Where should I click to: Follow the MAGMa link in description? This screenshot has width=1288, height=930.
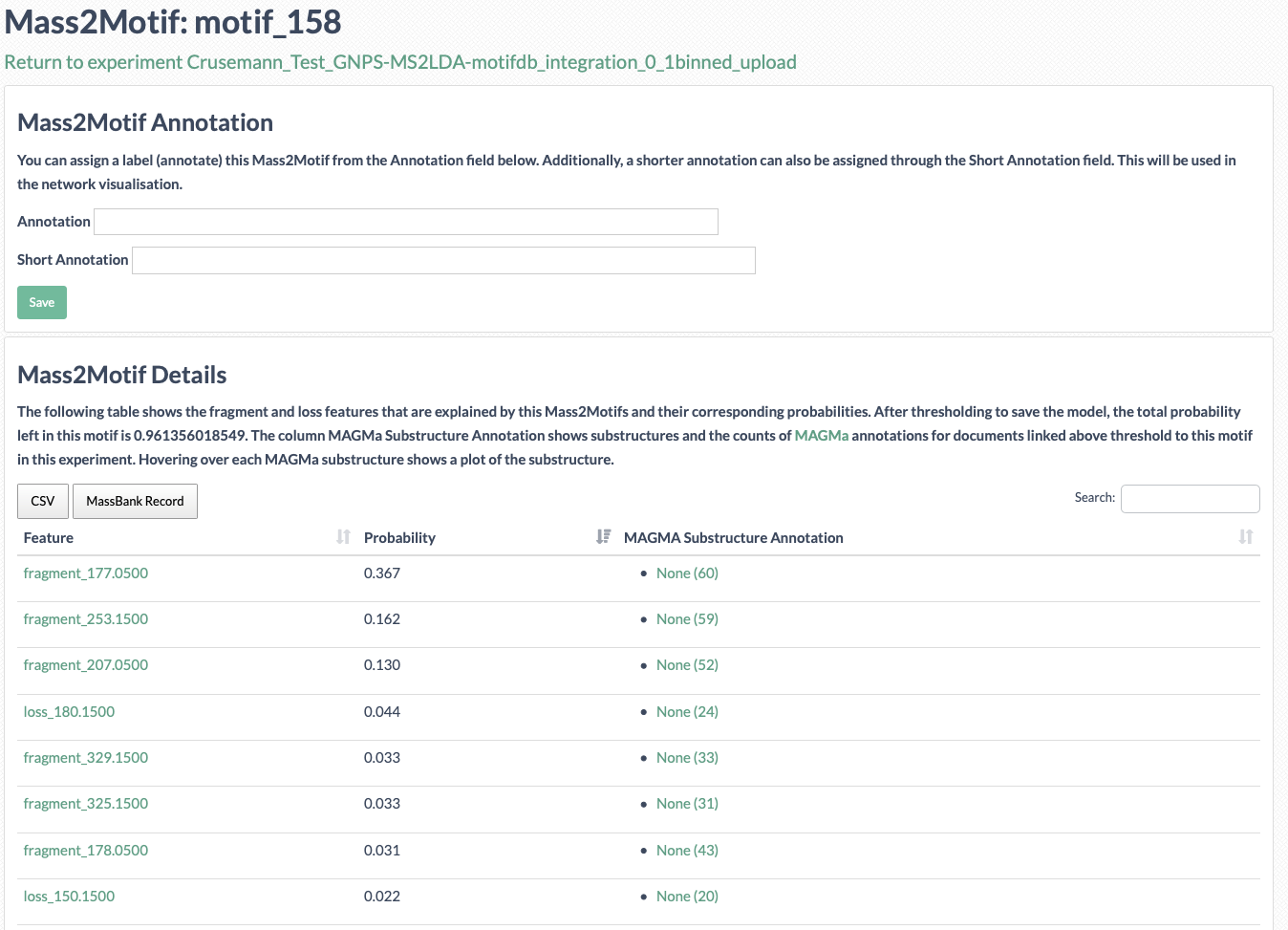[822, 435]
